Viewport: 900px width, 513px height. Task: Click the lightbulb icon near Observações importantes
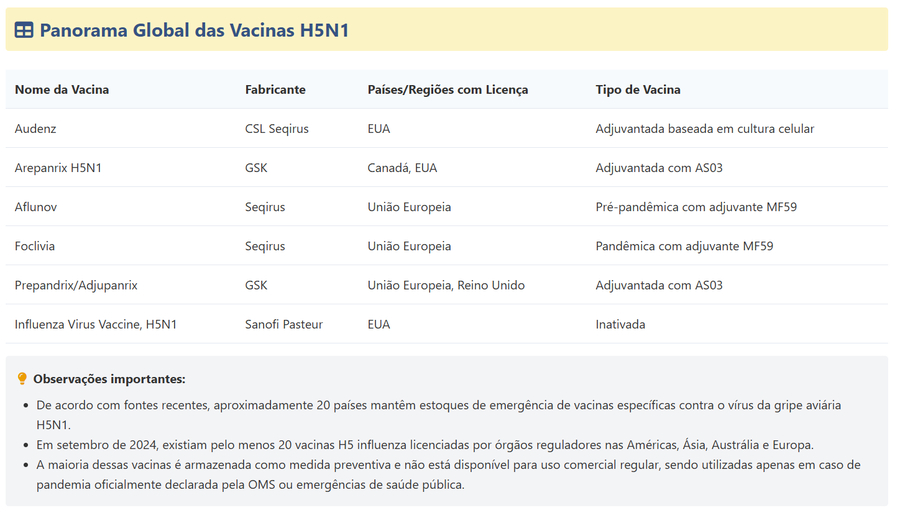click(22, 379)
